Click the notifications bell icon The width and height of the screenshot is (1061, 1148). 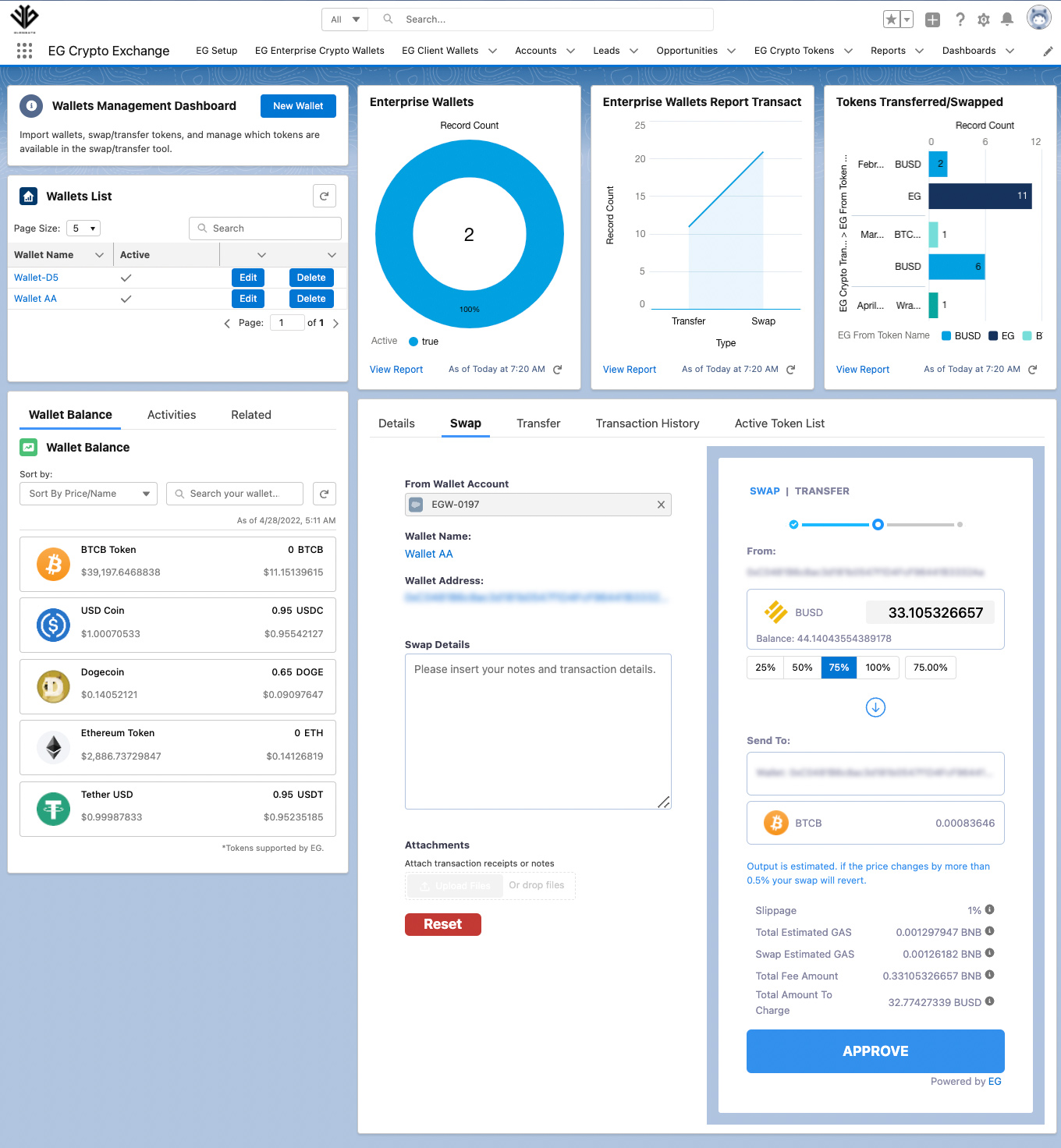(1006, 19)
